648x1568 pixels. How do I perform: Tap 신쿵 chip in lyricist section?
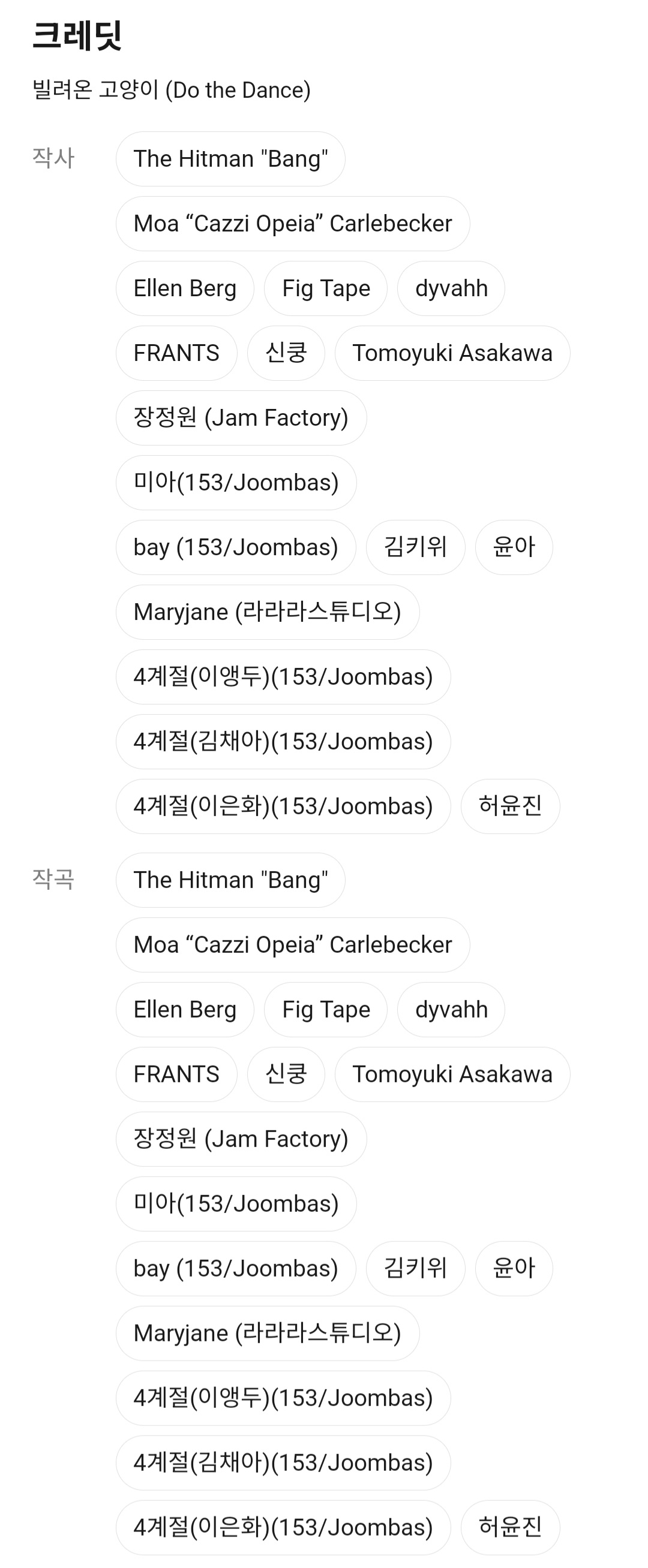point(286,353)
